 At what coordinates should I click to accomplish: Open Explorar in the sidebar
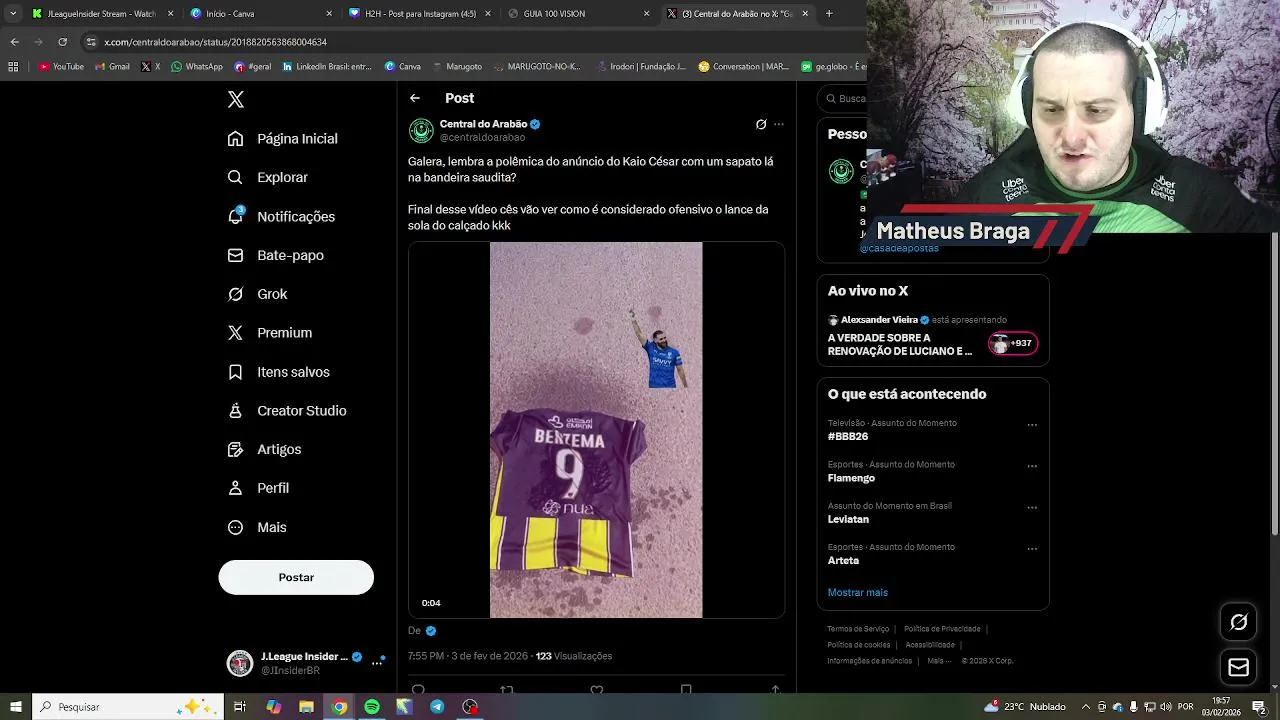pos(268,177)
